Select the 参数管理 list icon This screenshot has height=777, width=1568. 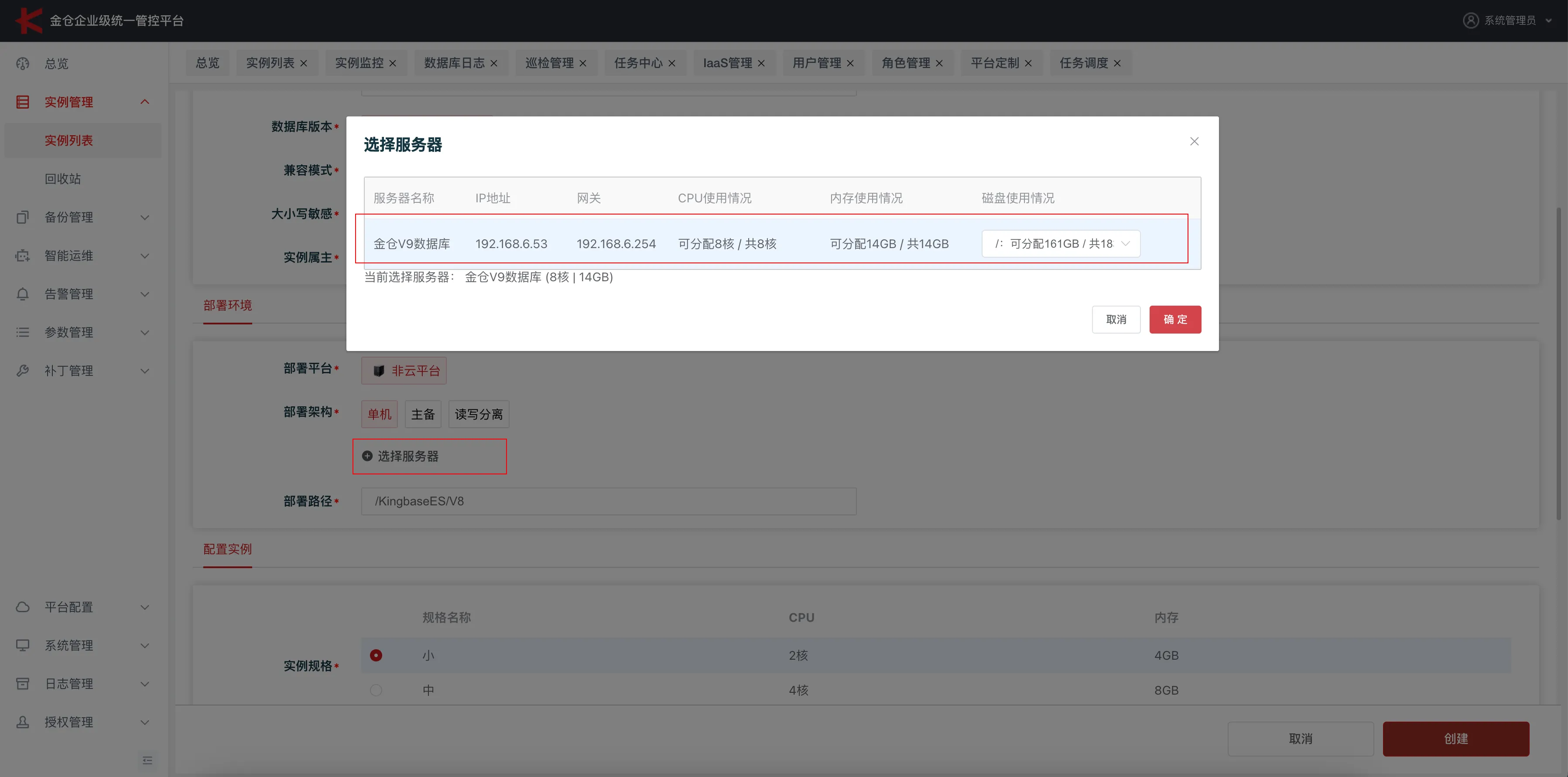tap(23, 332)
